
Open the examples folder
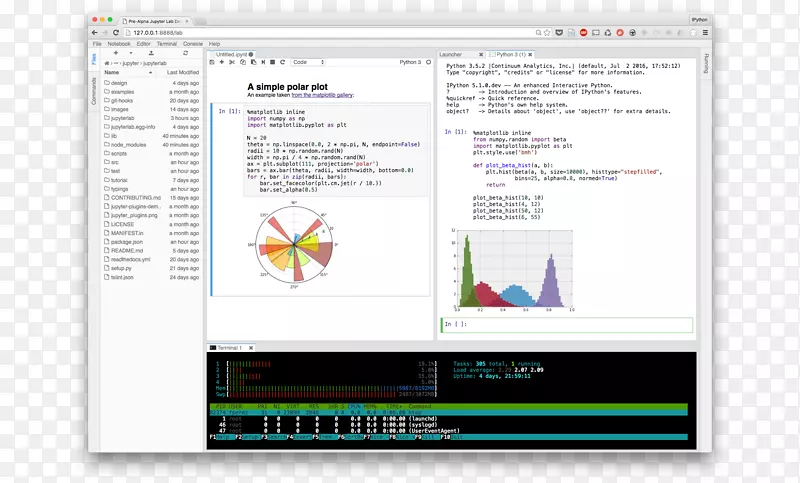pyautogui.click(x=152, y=92)
